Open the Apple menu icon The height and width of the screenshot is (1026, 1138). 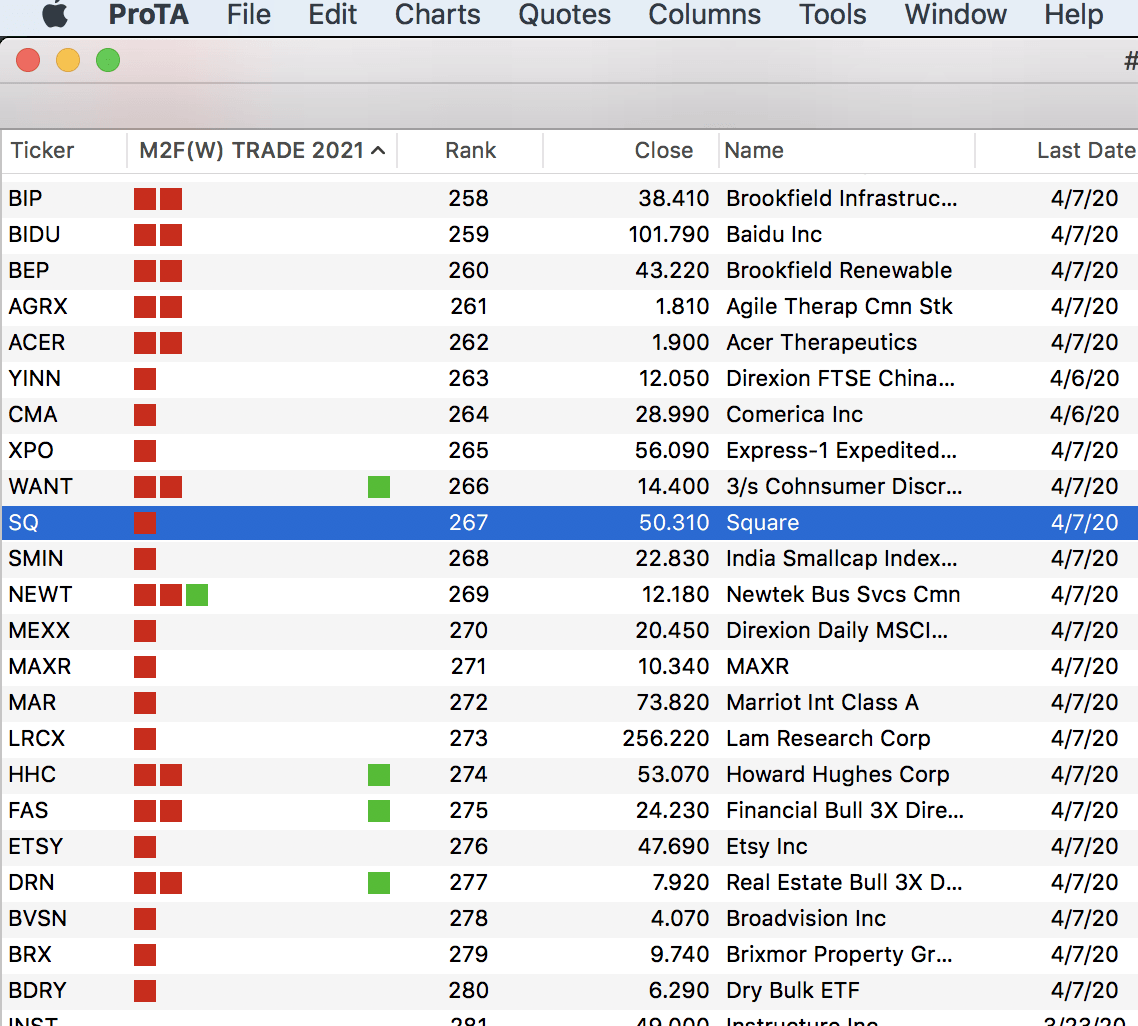[x=54, y=15]
